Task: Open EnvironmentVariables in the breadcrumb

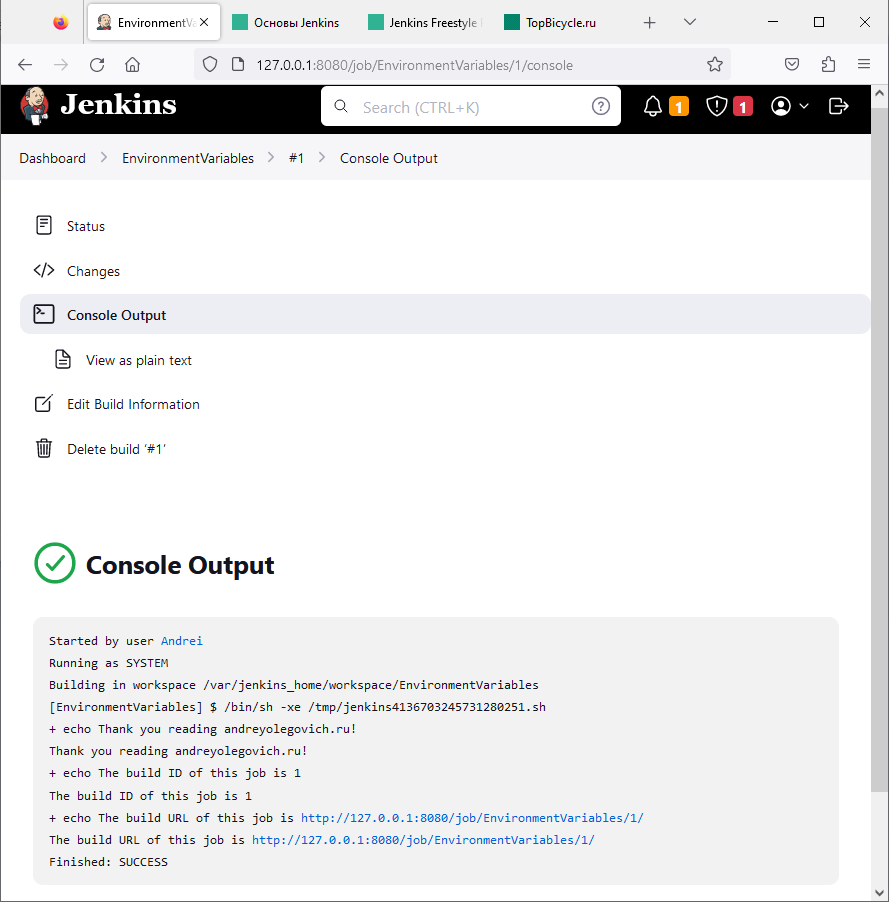Action: (188, 158)
